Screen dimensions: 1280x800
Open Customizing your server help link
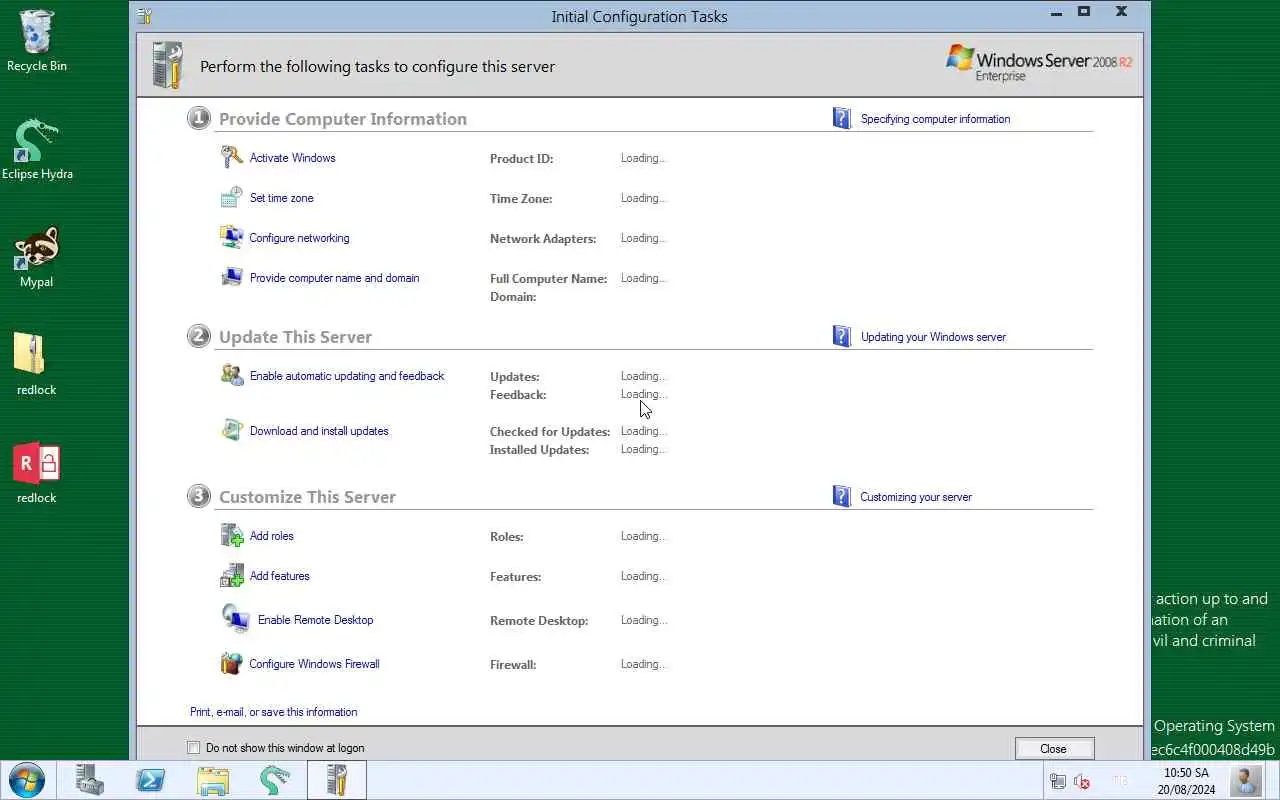coord(916,497)
